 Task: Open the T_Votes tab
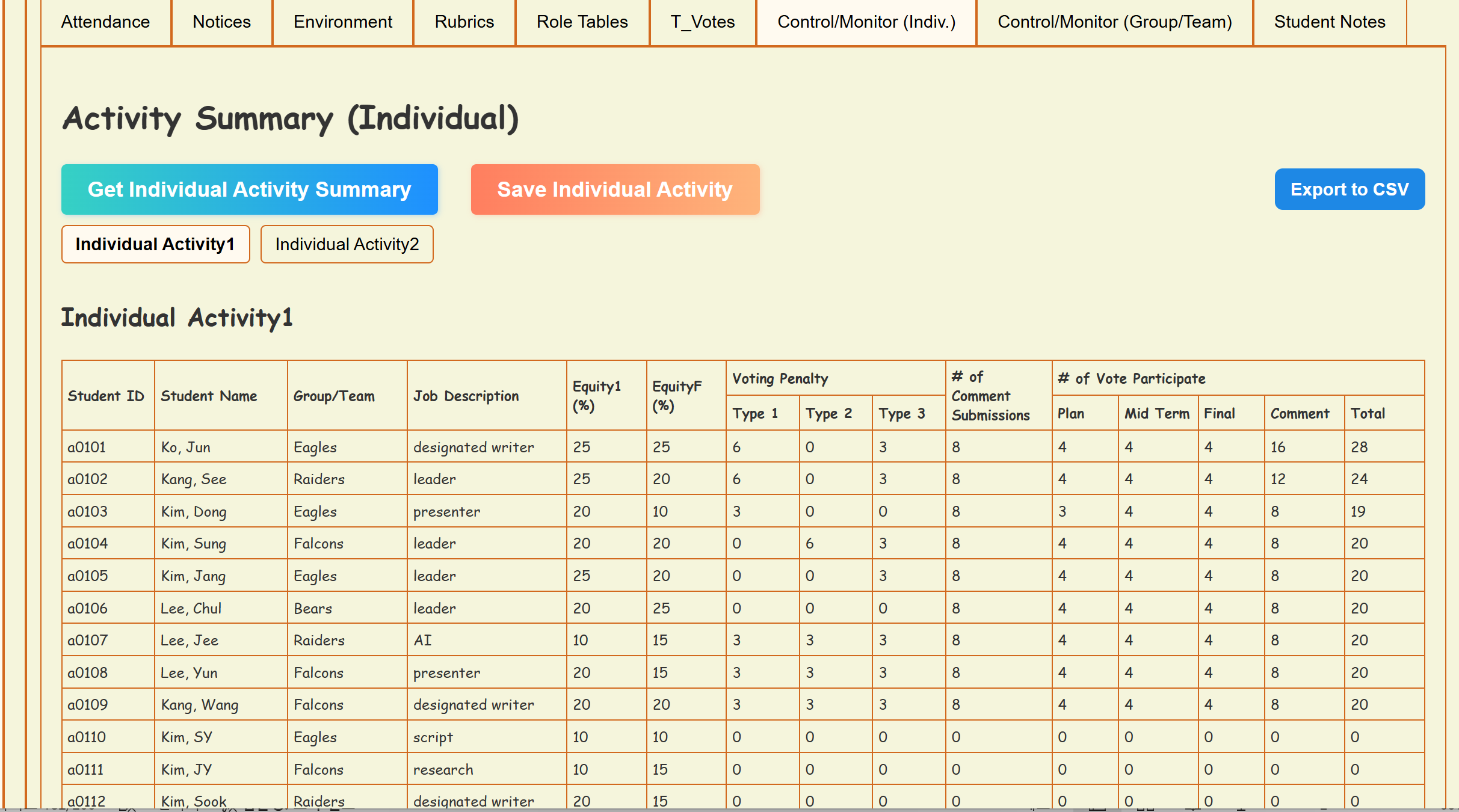(702, 22)
